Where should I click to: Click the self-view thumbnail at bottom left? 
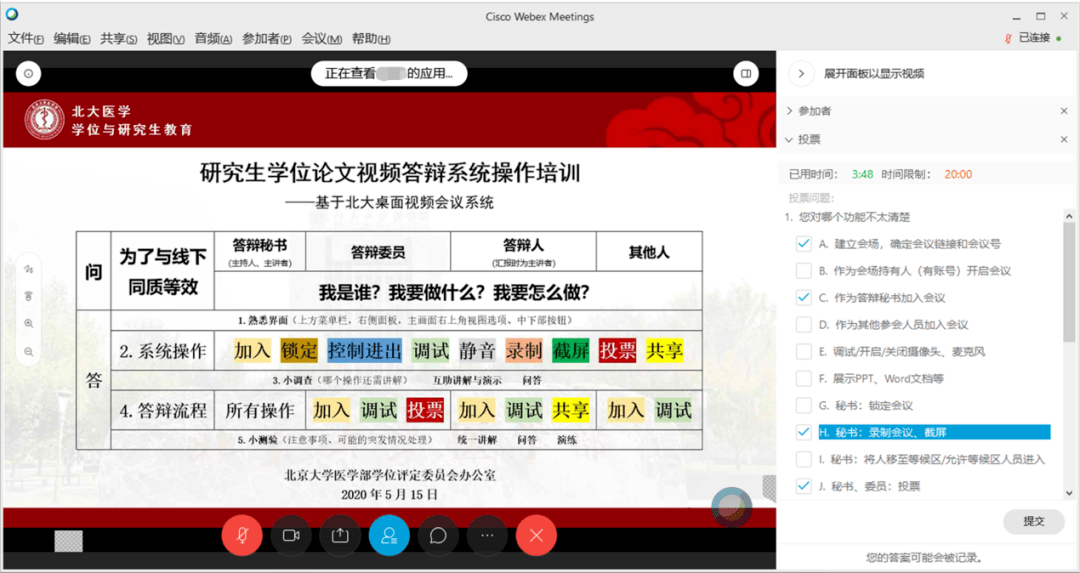[x=68, y=541]
